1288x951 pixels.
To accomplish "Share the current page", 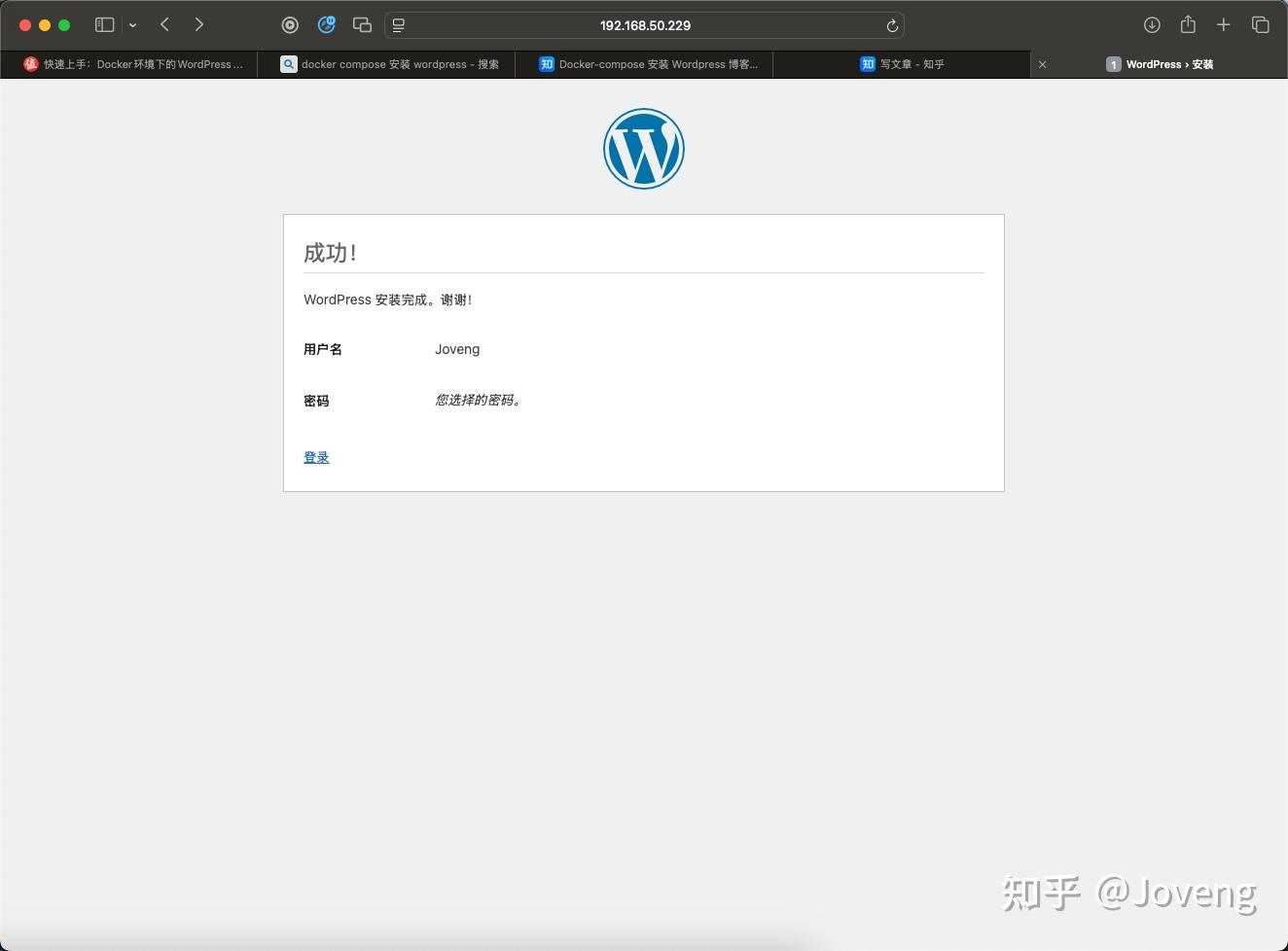I will 1188,24.
